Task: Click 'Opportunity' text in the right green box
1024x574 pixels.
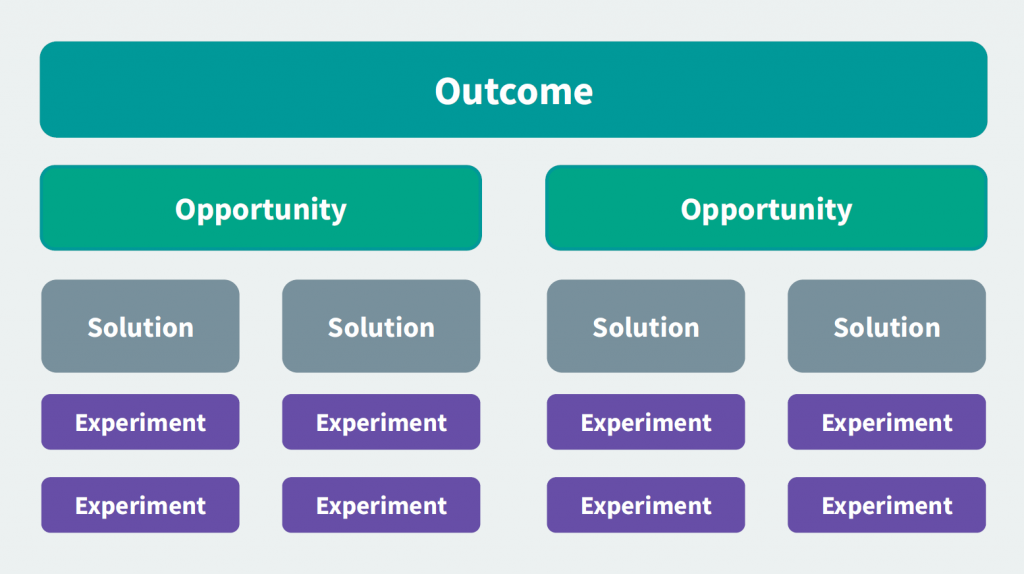Action: (x=766, y=209)
